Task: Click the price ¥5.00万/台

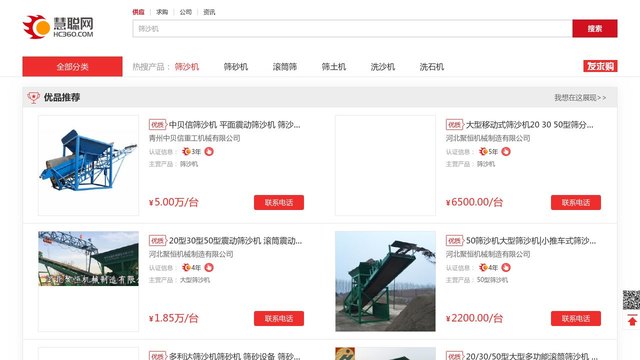Action: [x=173, y=202]
